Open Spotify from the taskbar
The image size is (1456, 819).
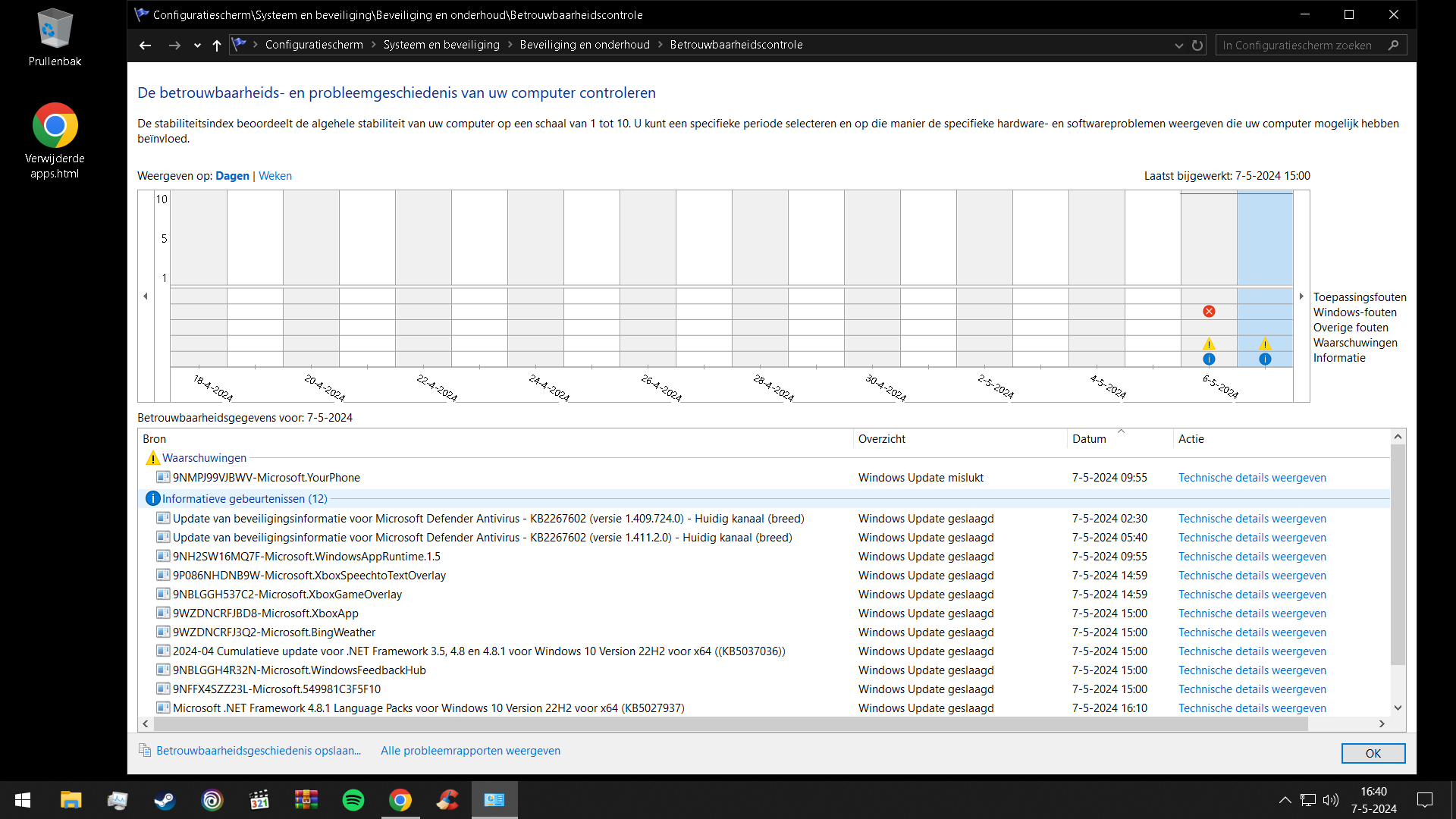[353, 800]
